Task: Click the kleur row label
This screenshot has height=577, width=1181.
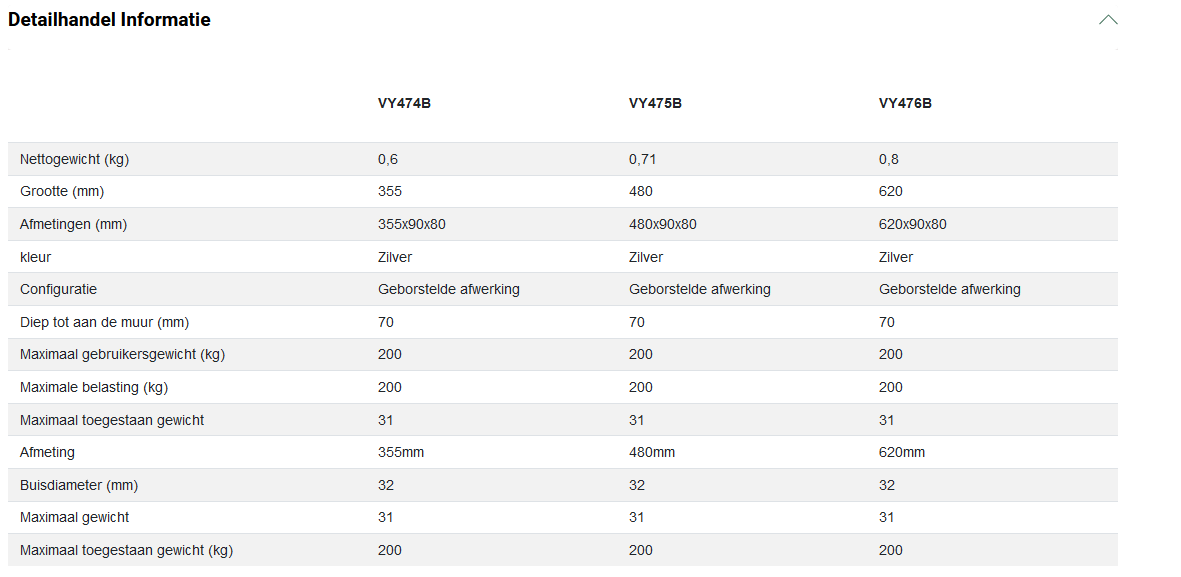Action: [35, 257]
